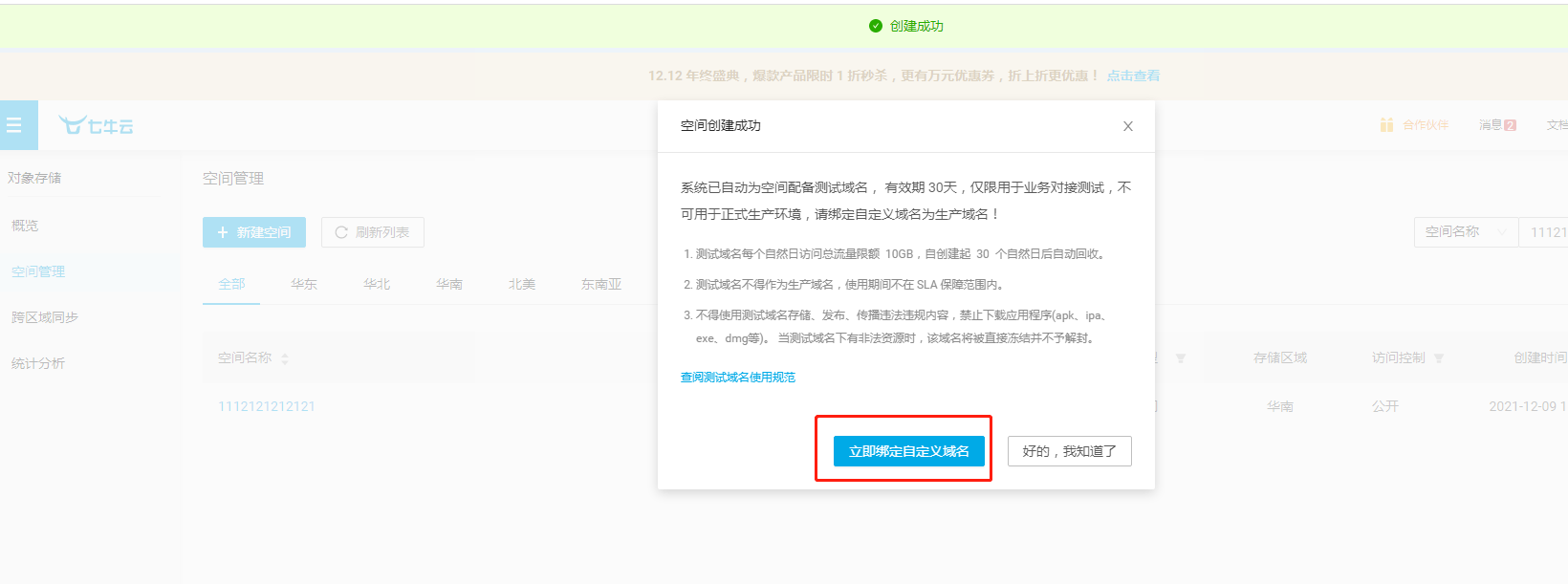
Task: Open the 点击查看 promotion link
Action: [1133, 76]
